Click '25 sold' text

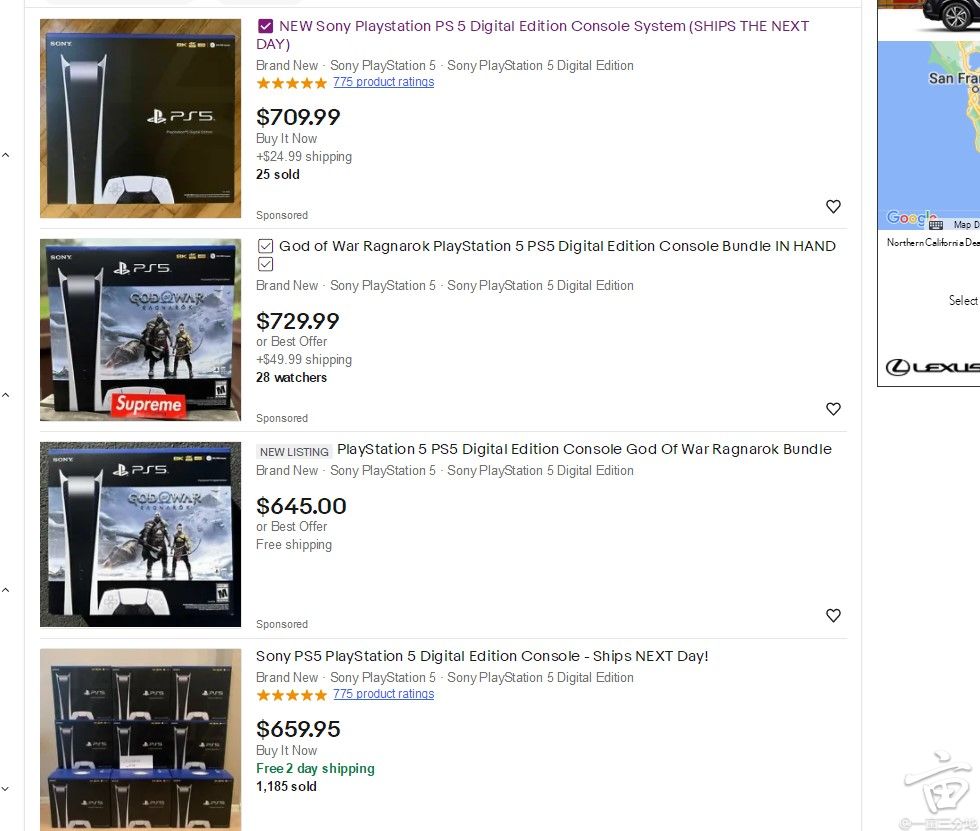pyautogui.click(x=278, y=175)
